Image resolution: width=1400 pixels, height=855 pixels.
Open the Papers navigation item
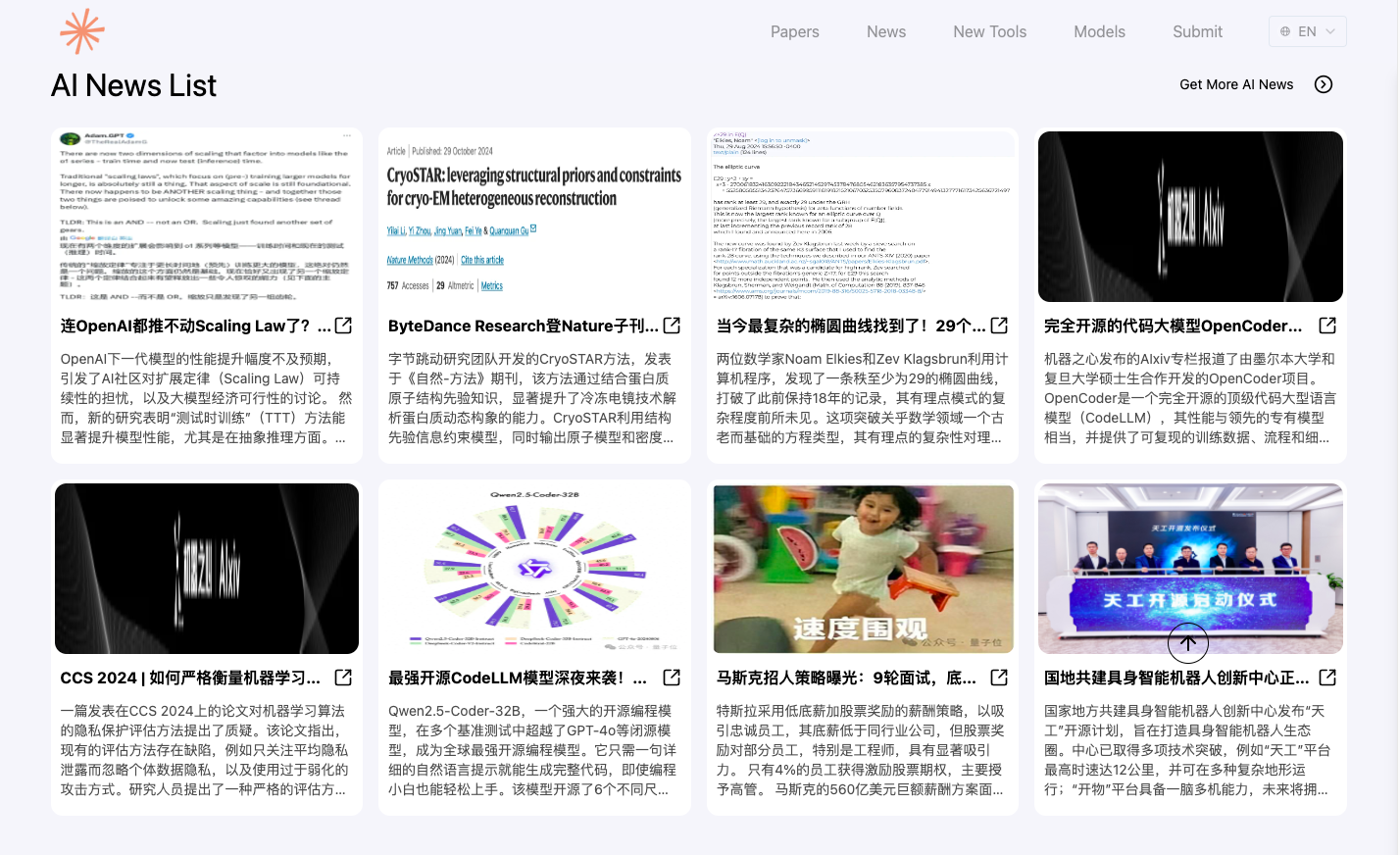[794, 31]
